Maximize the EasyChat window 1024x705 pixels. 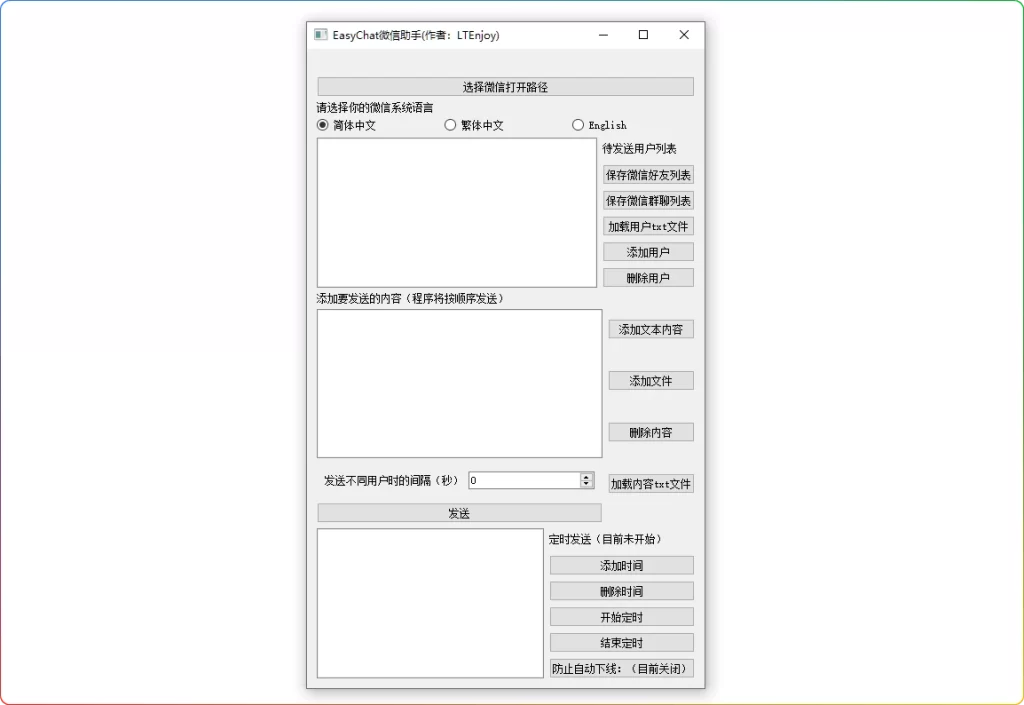pos(643,35)
